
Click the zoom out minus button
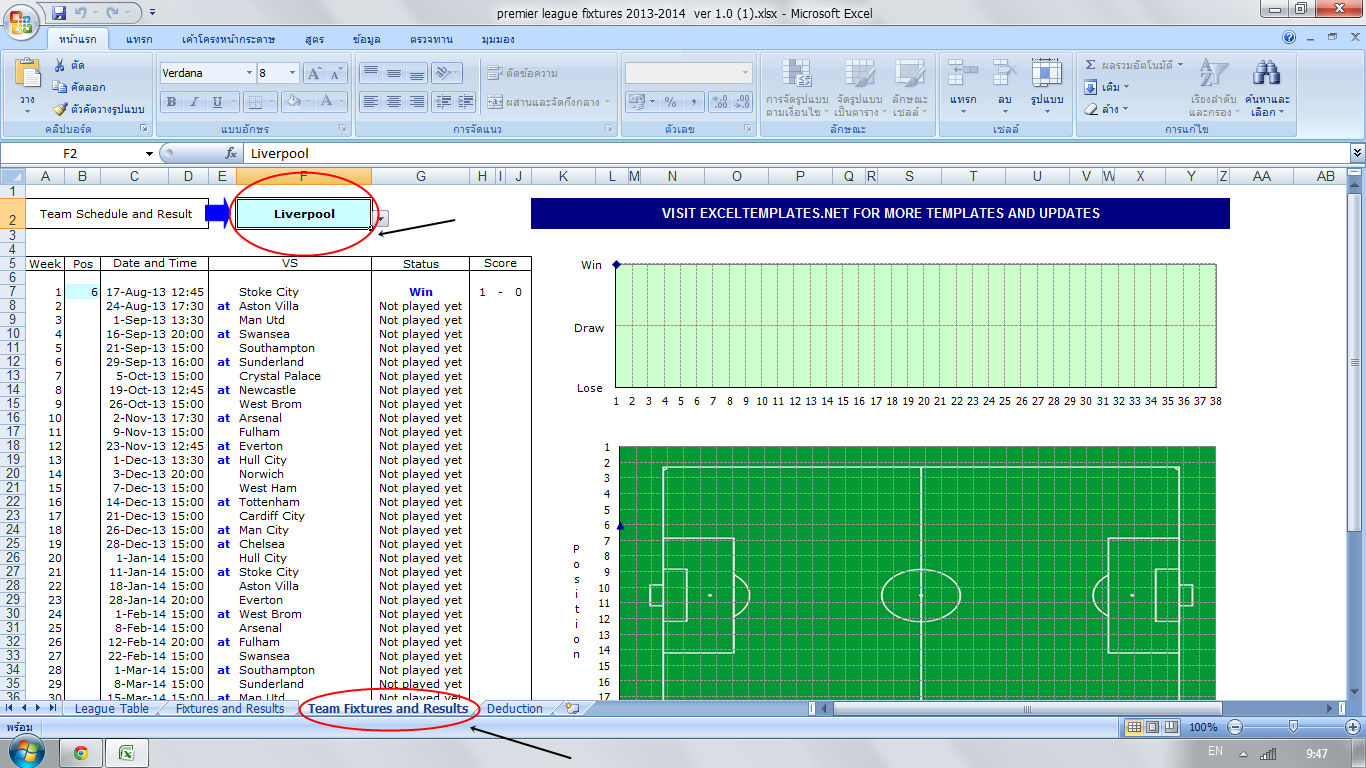(x=1235, y=727)
